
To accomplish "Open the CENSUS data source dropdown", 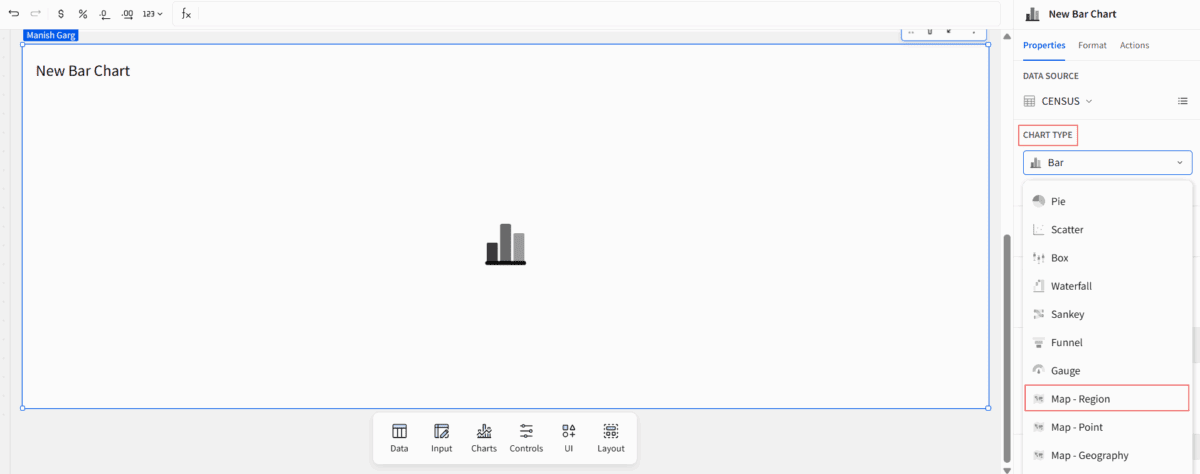I will 1067,101.
